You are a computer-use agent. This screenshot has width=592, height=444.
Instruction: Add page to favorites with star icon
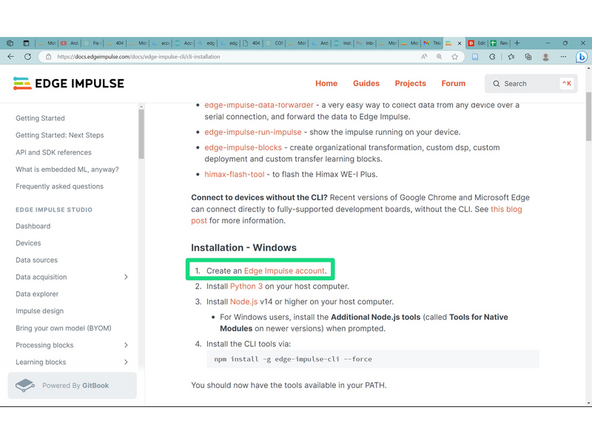(455, 57)
